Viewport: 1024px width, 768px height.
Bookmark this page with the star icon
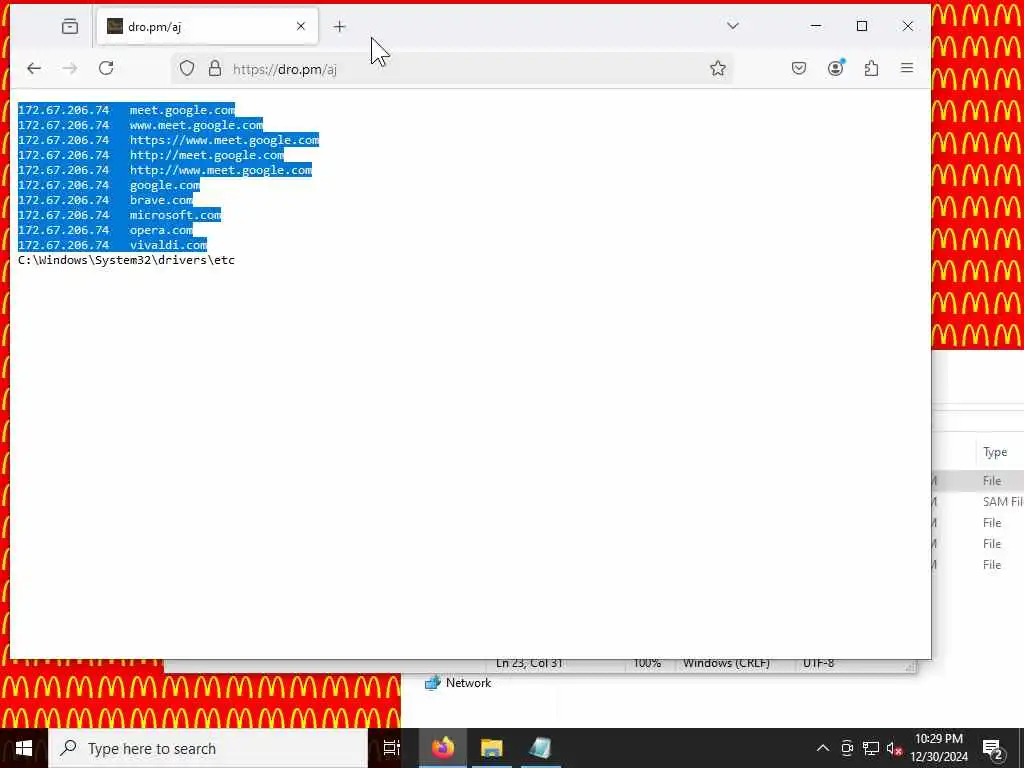[718, 68]
